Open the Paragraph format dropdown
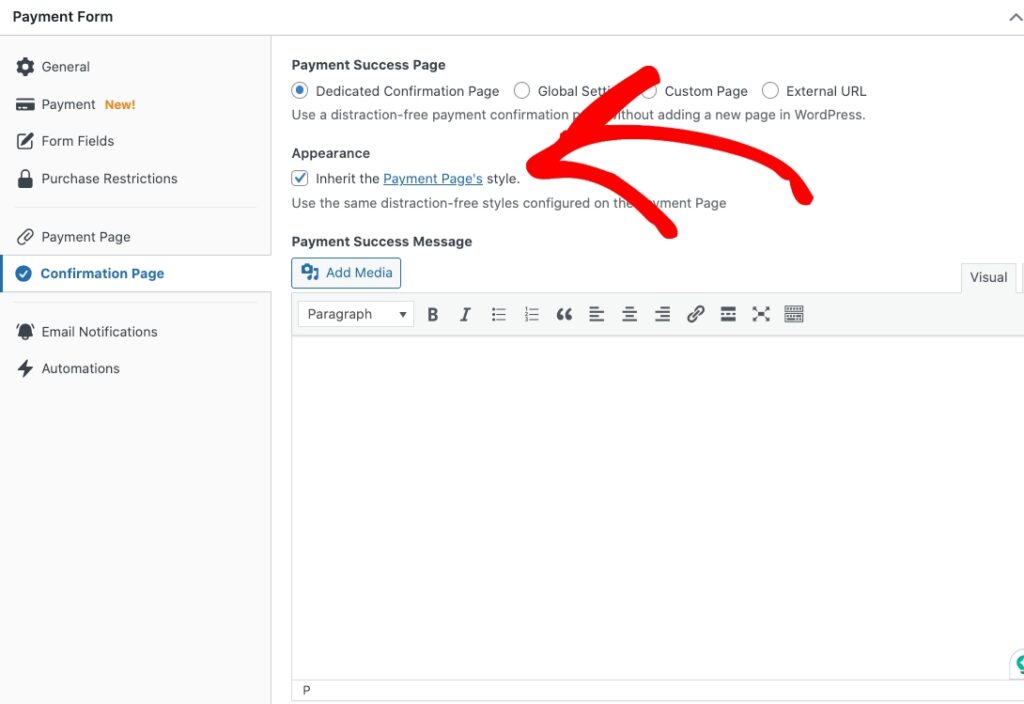Viewport: 1024px width, 704px height. tap(356, 314)
